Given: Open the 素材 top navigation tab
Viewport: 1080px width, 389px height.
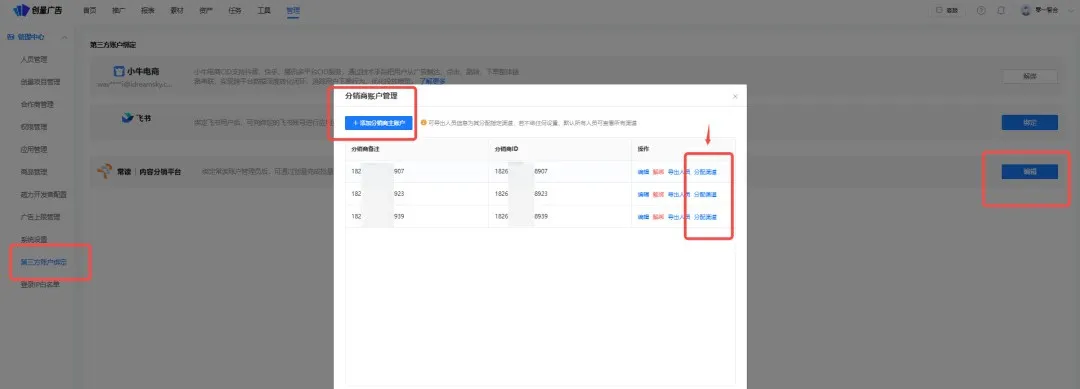Looking at the screenshot, I should 177,11.
